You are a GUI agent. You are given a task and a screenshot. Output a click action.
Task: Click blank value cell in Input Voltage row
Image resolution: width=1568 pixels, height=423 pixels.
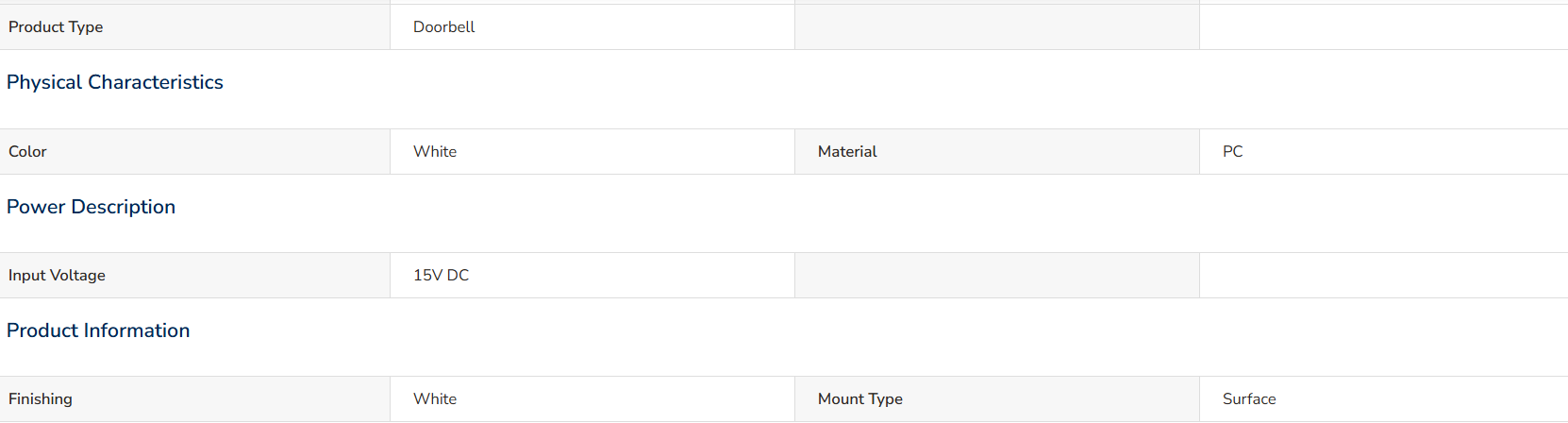click(x=1384, y=275)
